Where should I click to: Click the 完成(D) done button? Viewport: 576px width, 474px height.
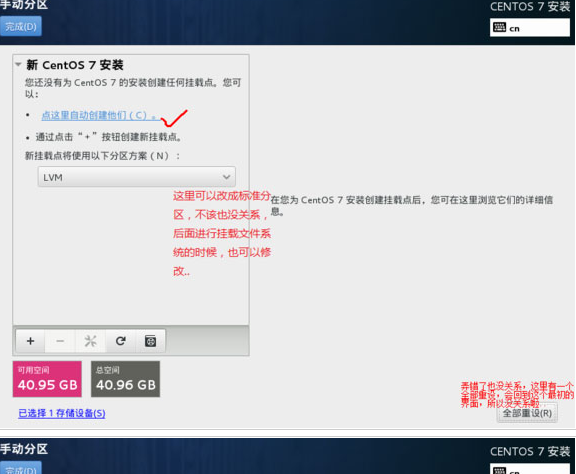point(21,26)
